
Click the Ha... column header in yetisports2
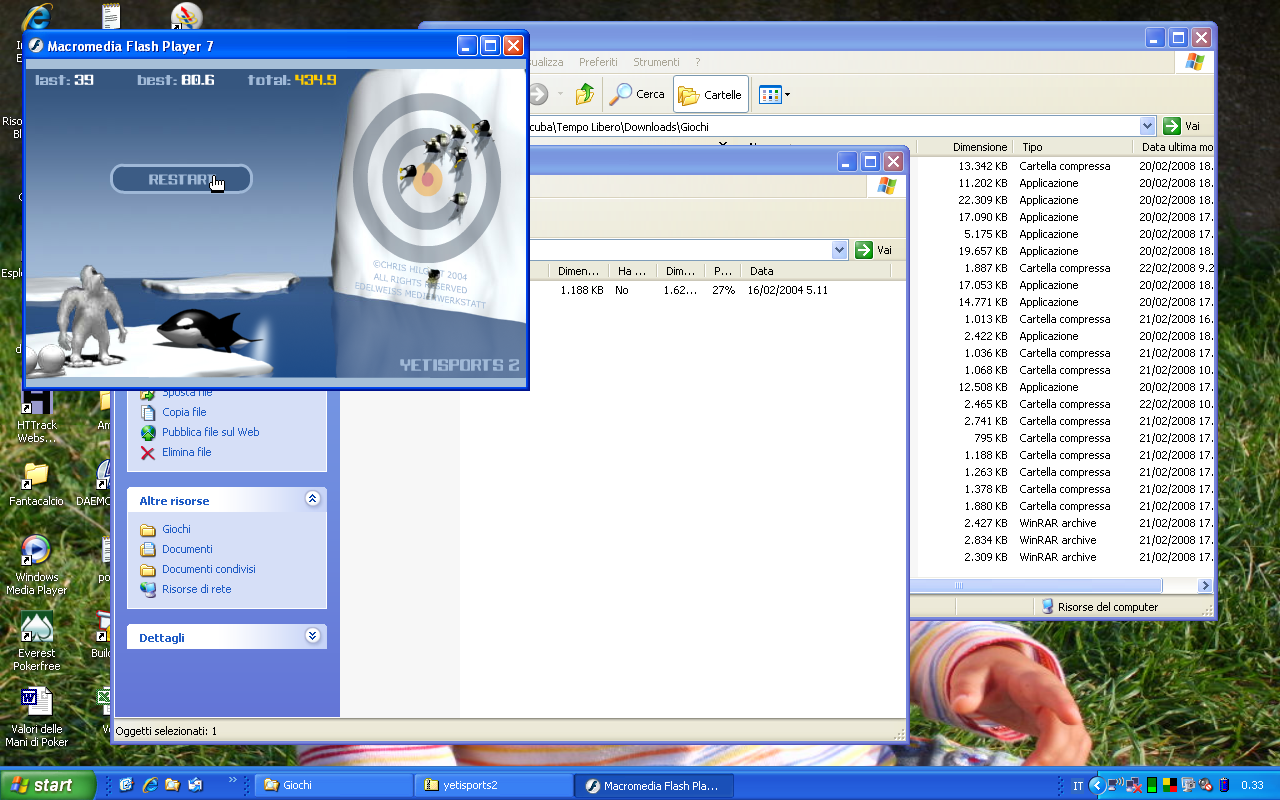click(632, 271)
